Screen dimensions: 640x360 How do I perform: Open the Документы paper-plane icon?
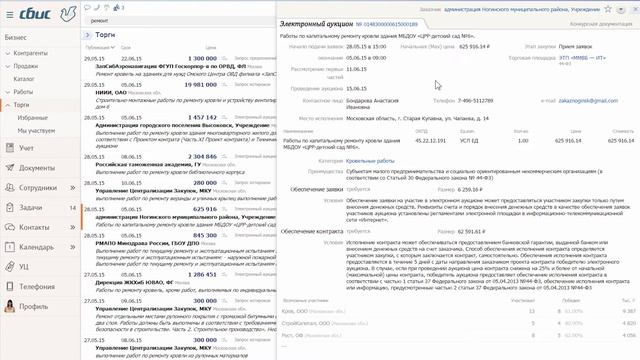point(10,167)
